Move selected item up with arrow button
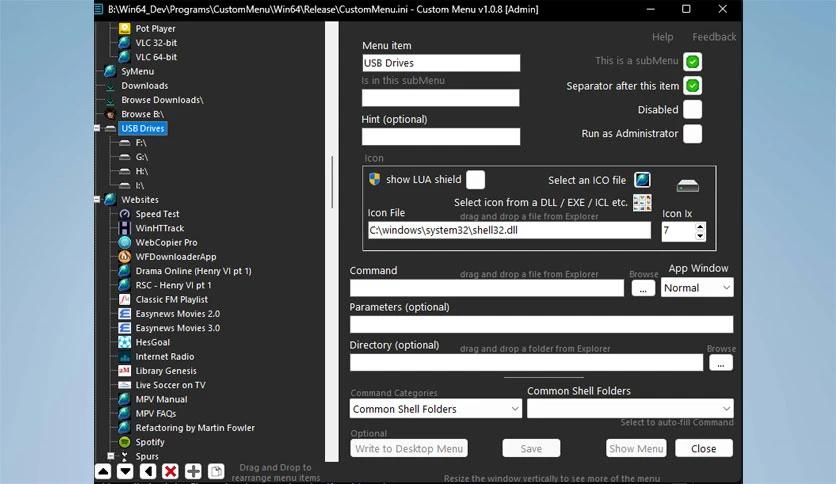The height and width of the screenshot is (484, 836). pos(103,471)
